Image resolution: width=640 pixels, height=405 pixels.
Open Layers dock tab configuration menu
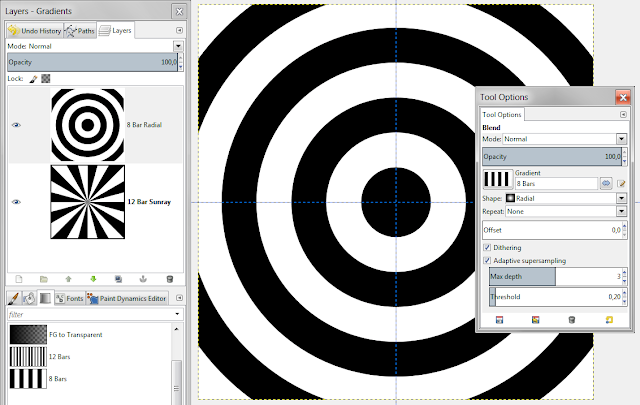179,30
